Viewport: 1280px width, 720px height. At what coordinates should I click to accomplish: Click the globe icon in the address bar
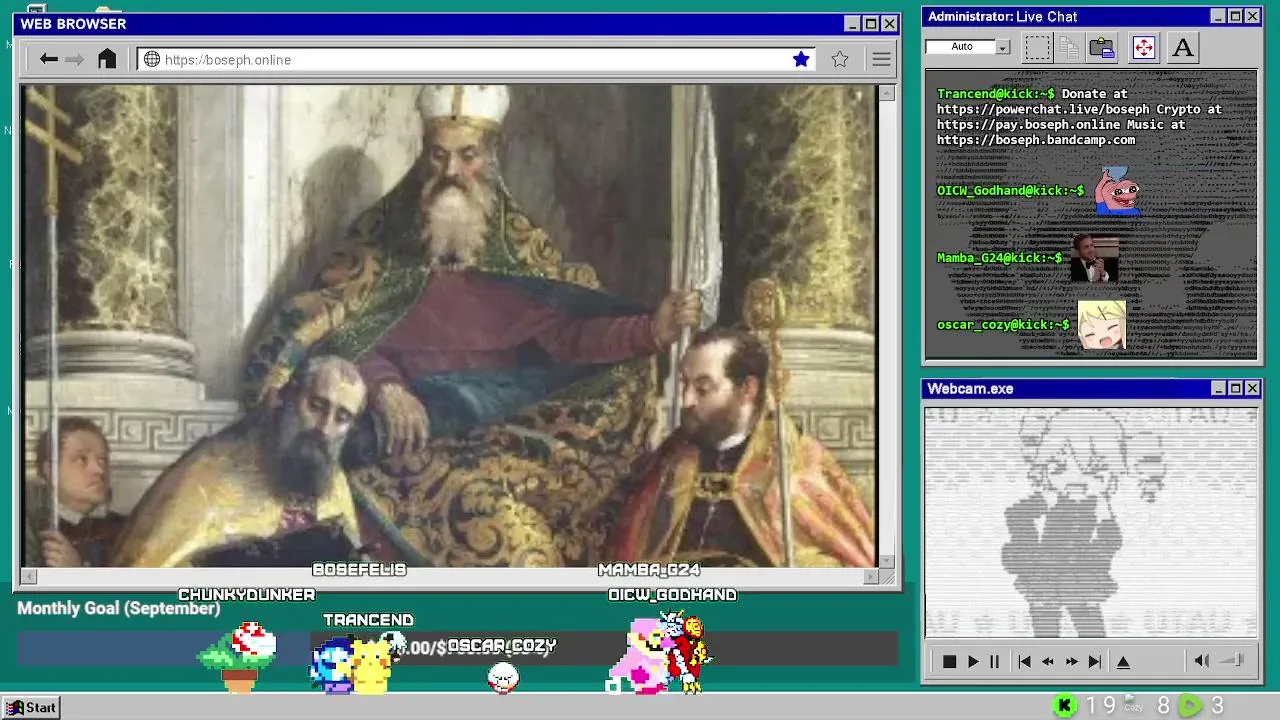coord(152,59)
